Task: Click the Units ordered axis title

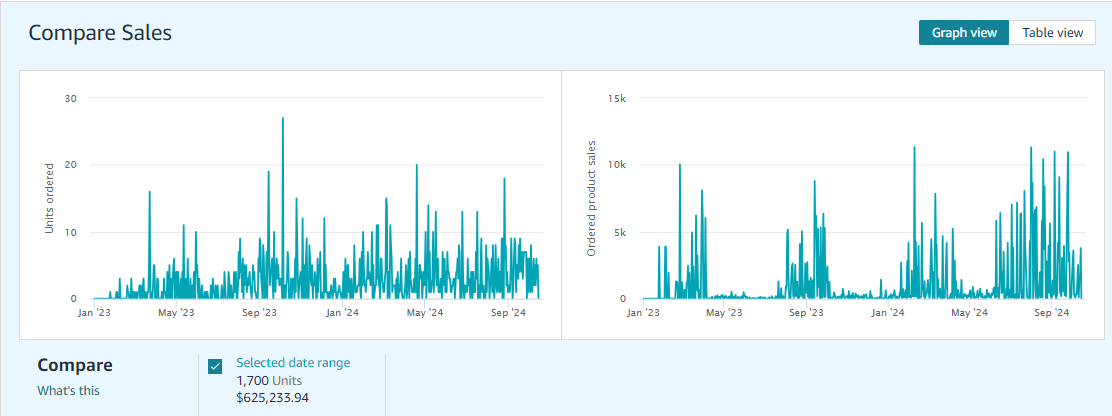Action: tap(50, 199)
